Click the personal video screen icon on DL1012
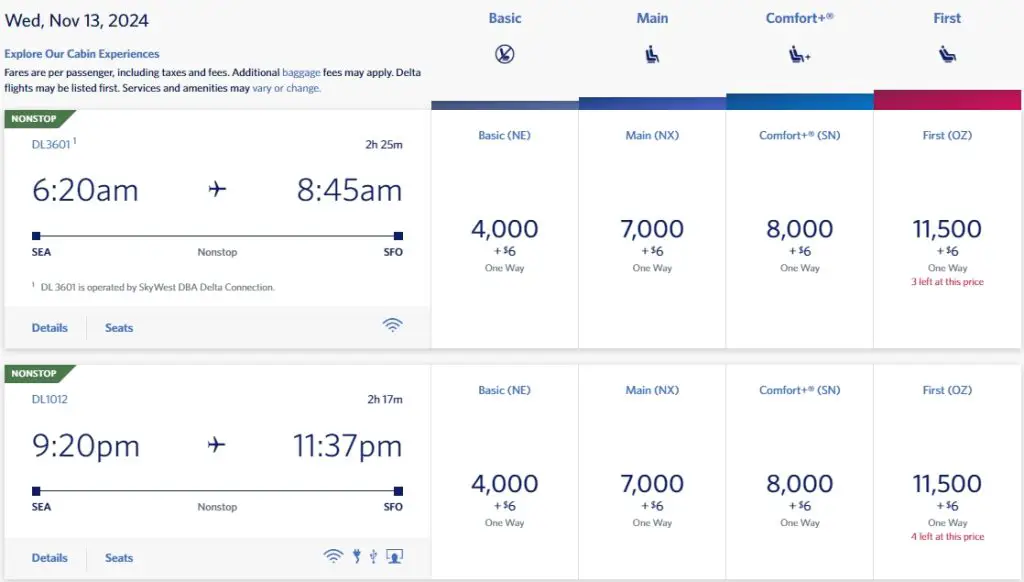The width and height of the screenshot is (1024, 582). click(395, 557)
